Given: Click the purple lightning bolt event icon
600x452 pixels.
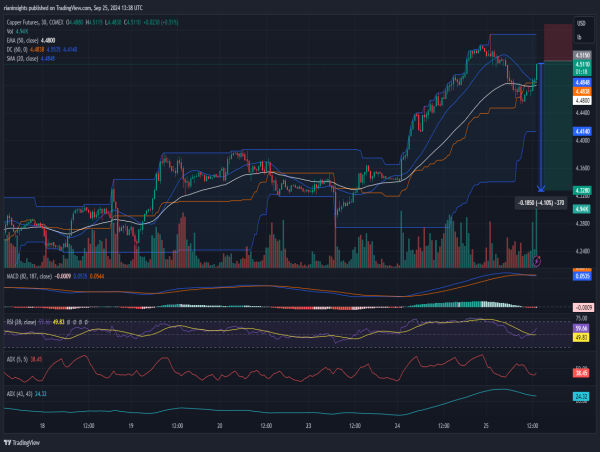Looking at the screenshot, I should 537,261.
